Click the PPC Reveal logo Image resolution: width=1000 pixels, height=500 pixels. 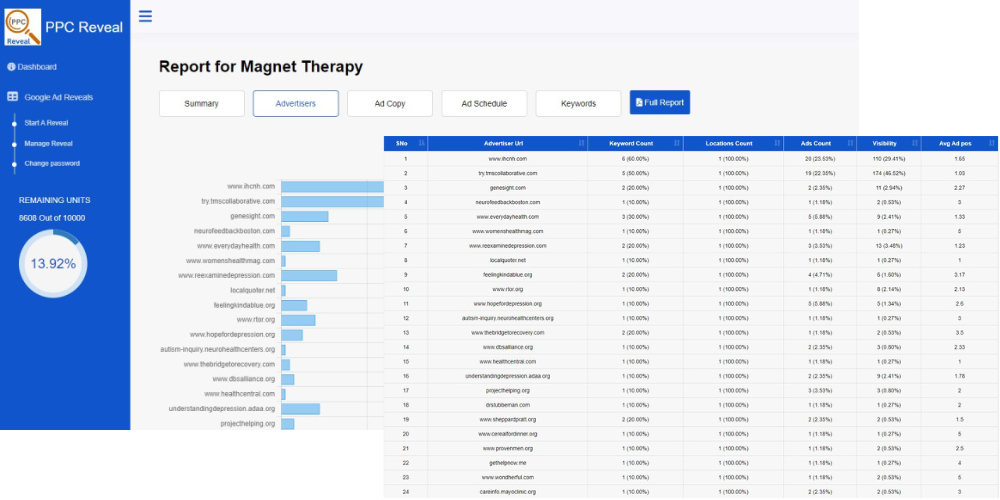point(24,27)
